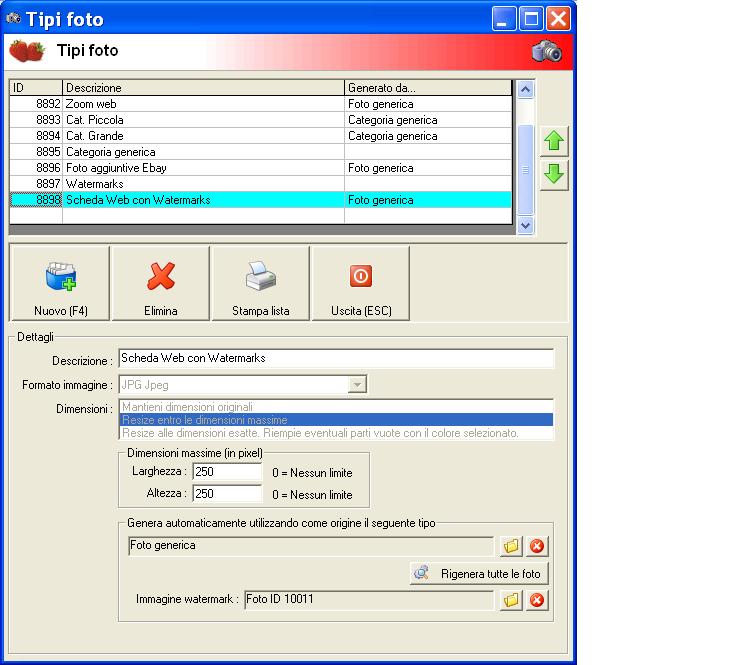Delete the type with the Elimina button
731x665 pixels.
pyautogui.click(x=160, y=283)
